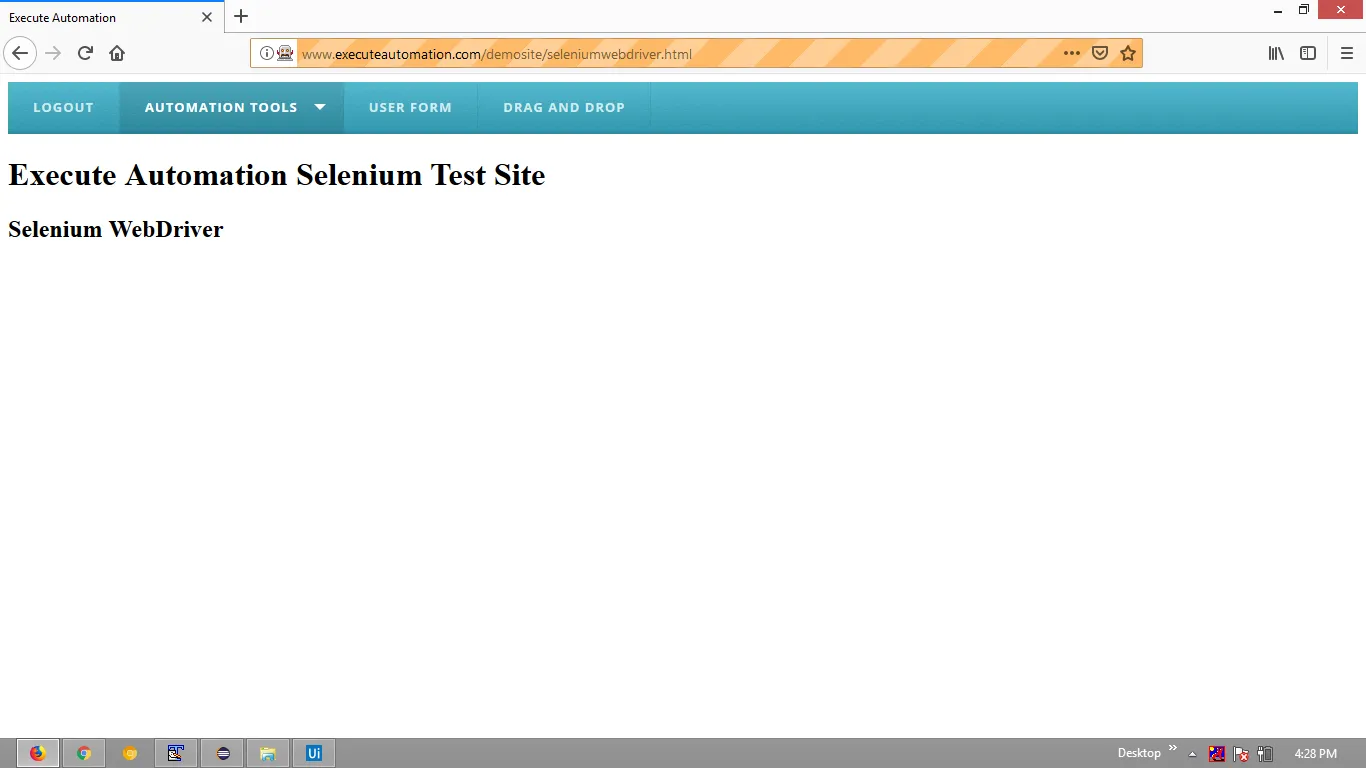
Task: Expand the Automation Tools dropdown arrow
Action: (320, 107)
